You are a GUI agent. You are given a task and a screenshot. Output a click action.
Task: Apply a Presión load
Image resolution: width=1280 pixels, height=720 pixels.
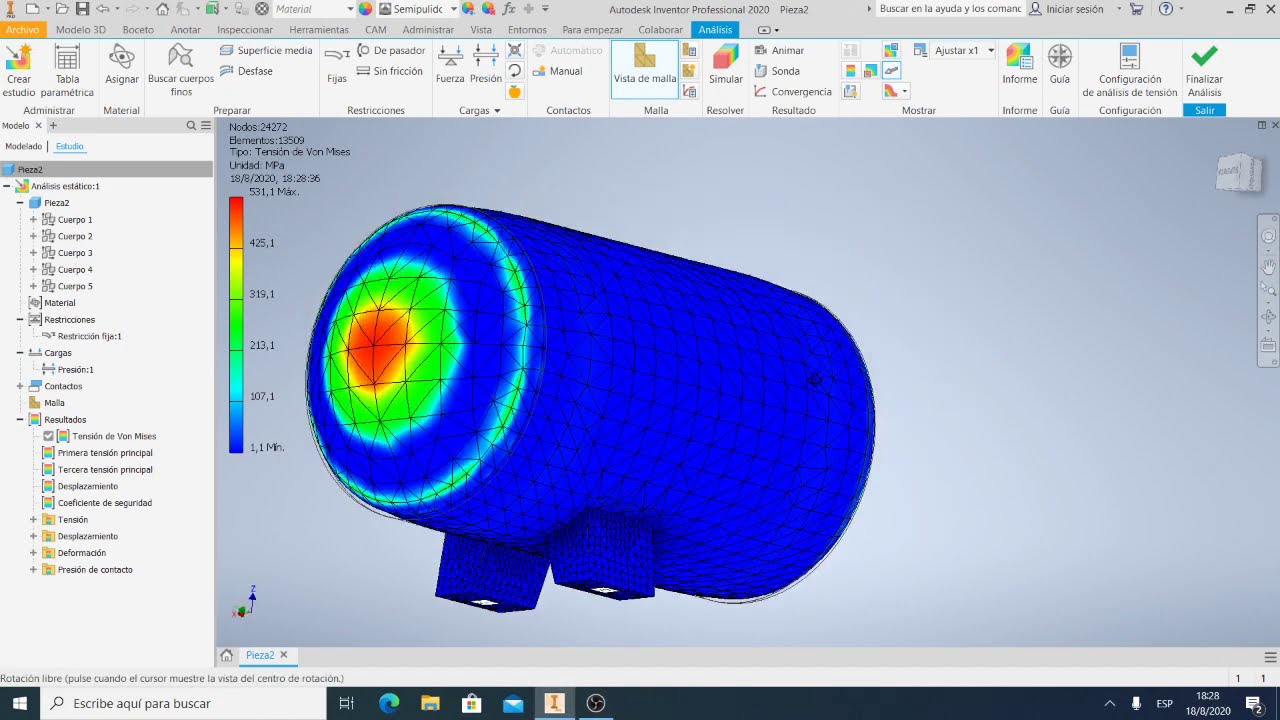(485, 64)
